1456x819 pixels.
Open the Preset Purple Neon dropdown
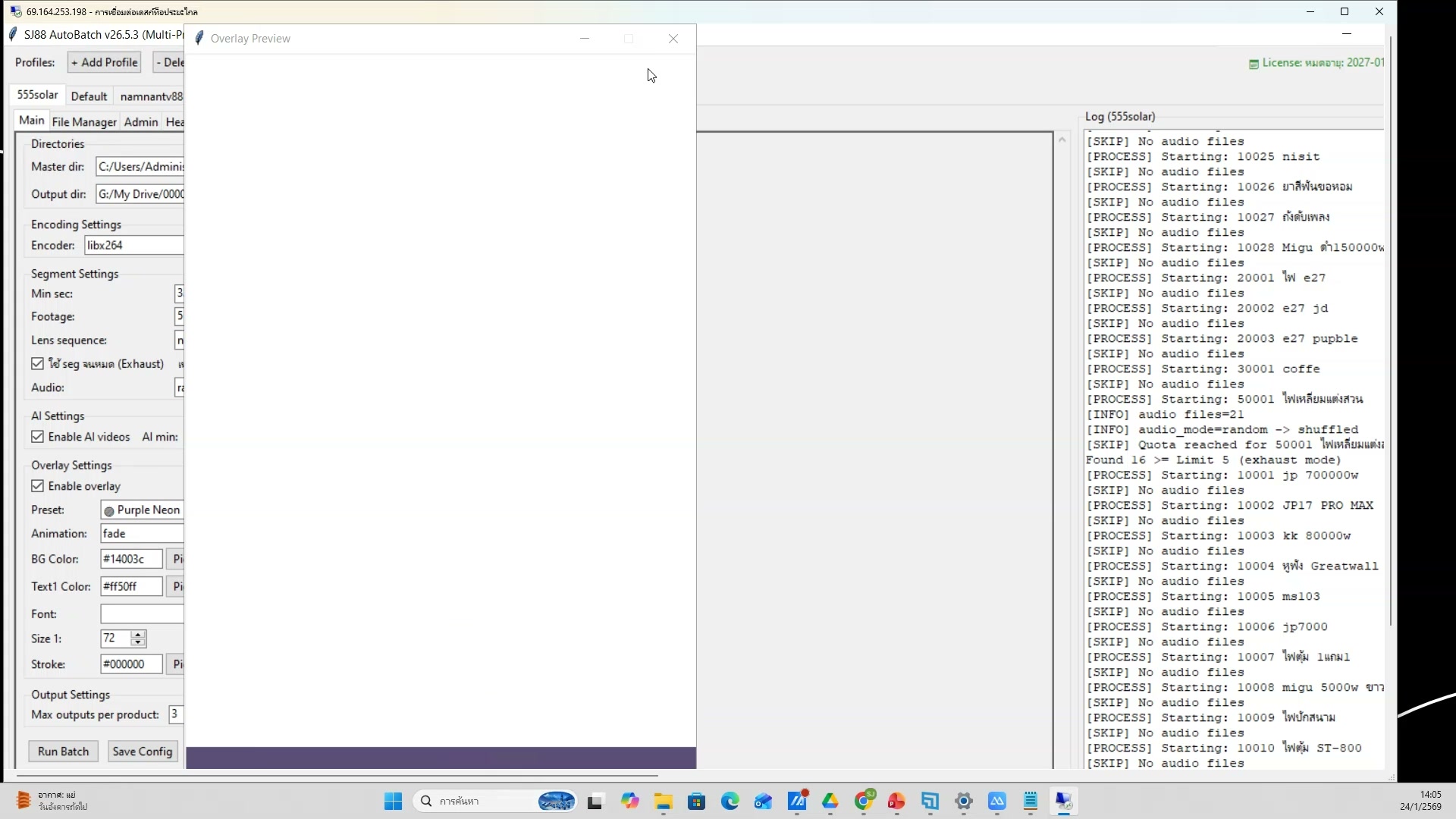[x=141, y=510]
